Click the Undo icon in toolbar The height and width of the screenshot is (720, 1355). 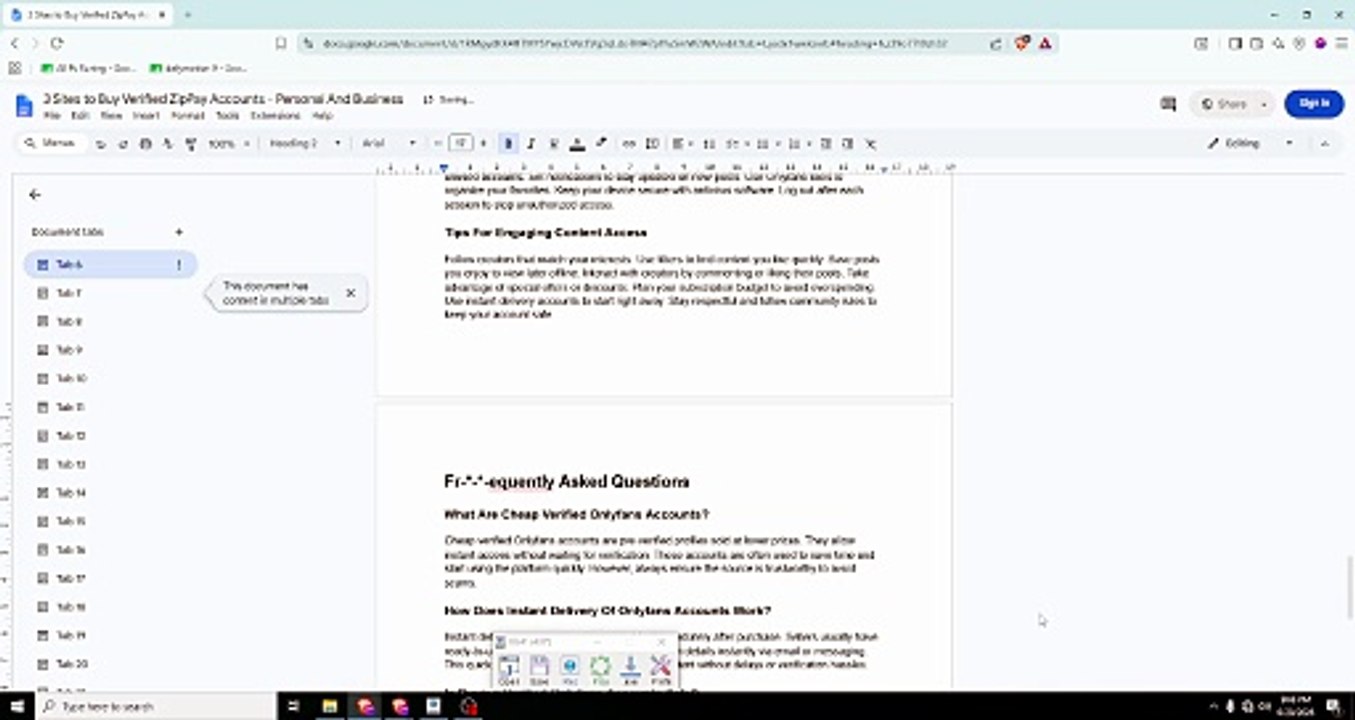(x=101, y=144)
